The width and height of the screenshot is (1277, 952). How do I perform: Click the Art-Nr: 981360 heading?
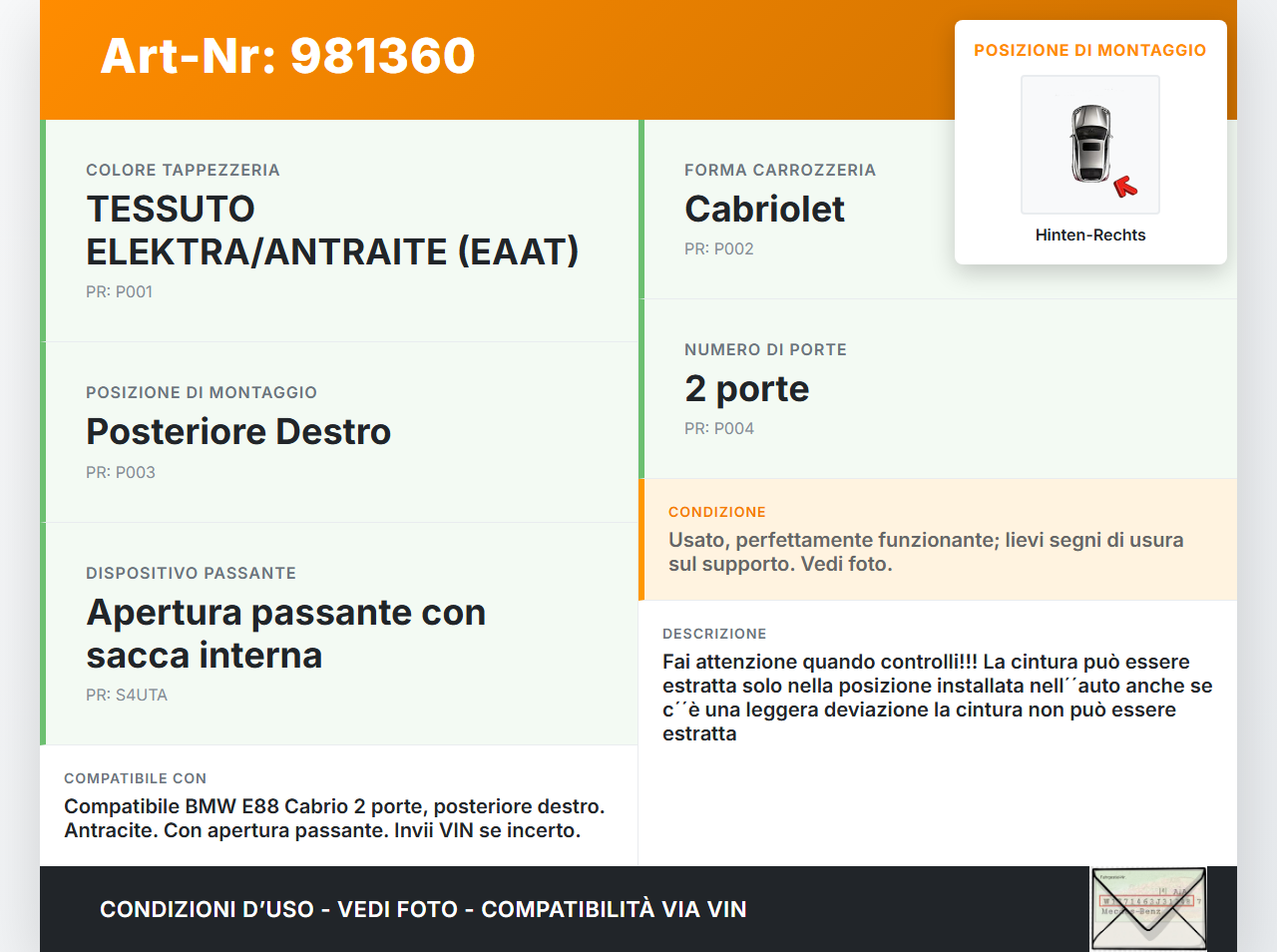click(x=287, y=56)
